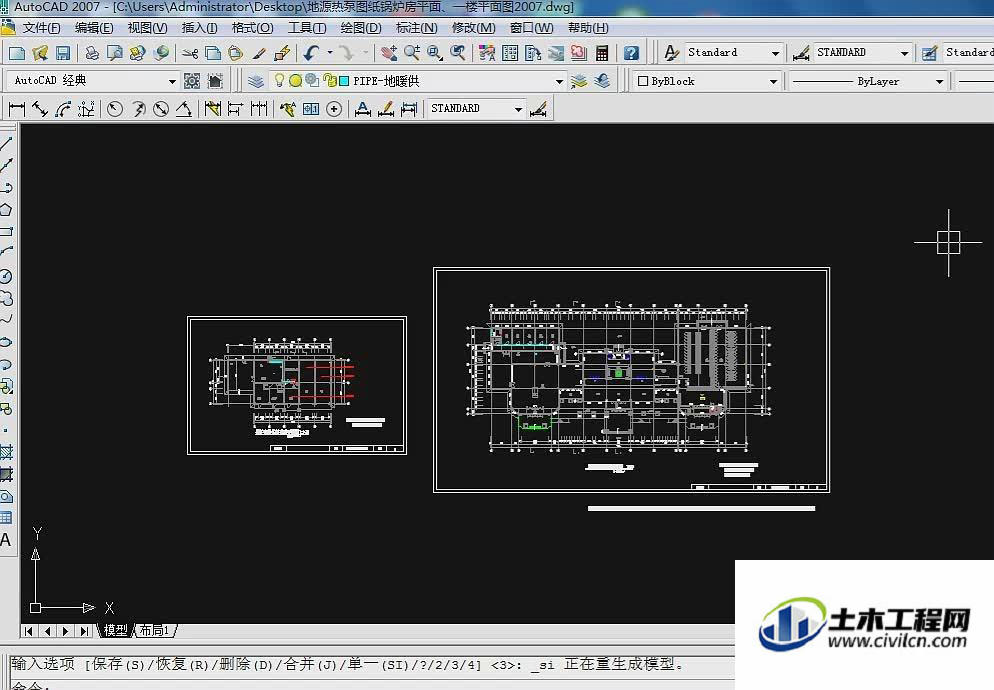Toggle layer freeze sun icon
Image resolution: width=994 pixels, height=690 pixels.
point(295,81)
